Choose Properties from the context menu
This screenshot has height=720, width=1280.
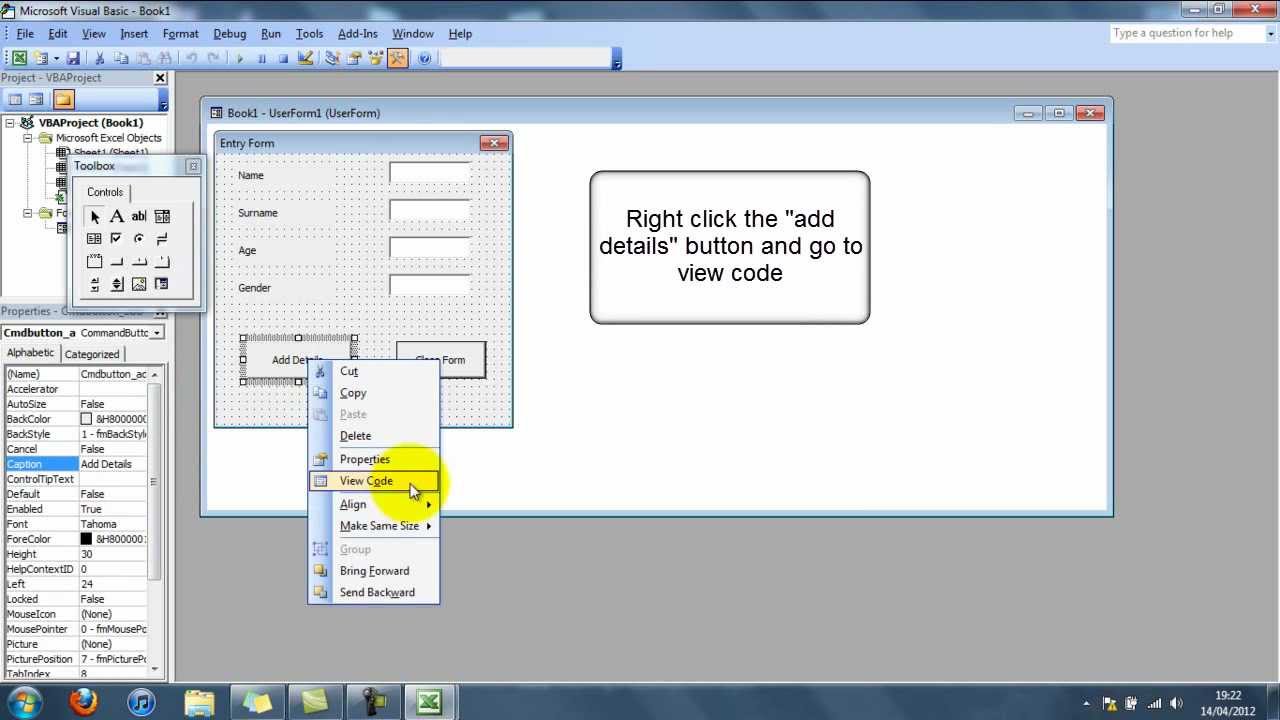click(374, 459)
